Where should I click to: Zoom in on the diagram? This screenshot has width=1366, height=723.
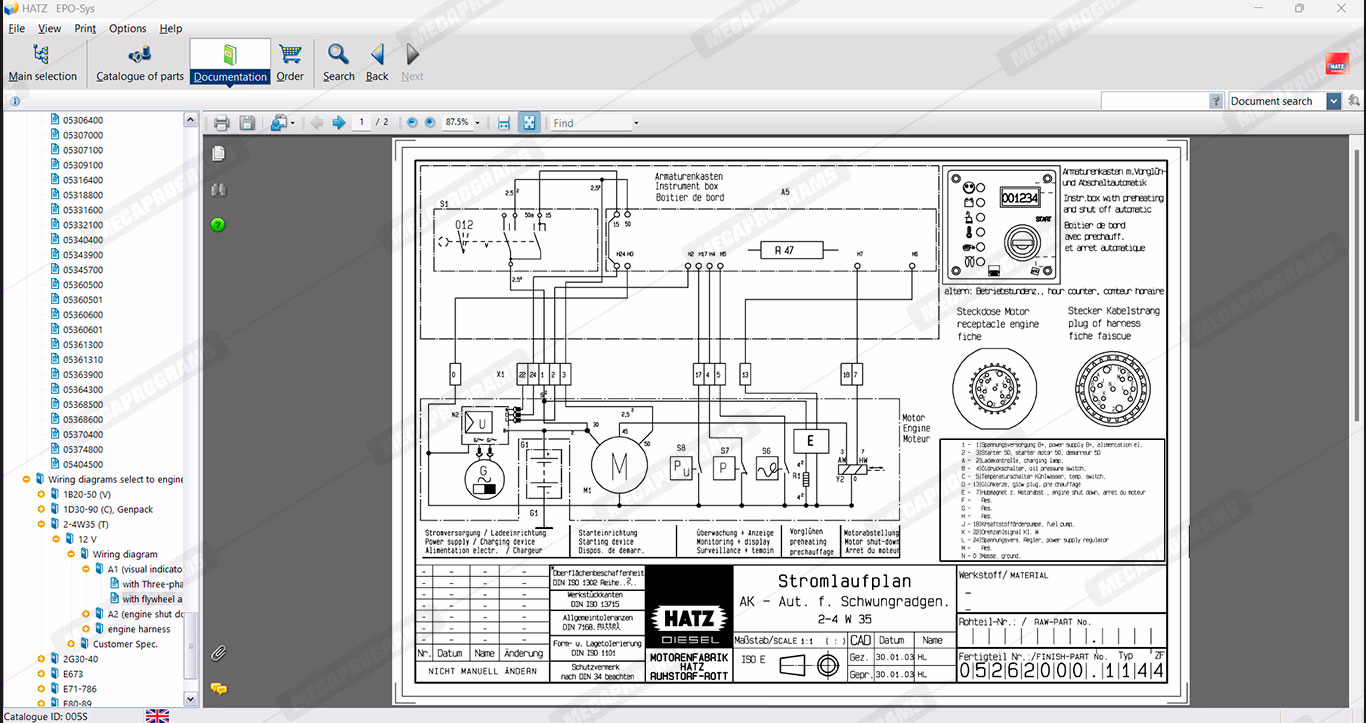430,123
